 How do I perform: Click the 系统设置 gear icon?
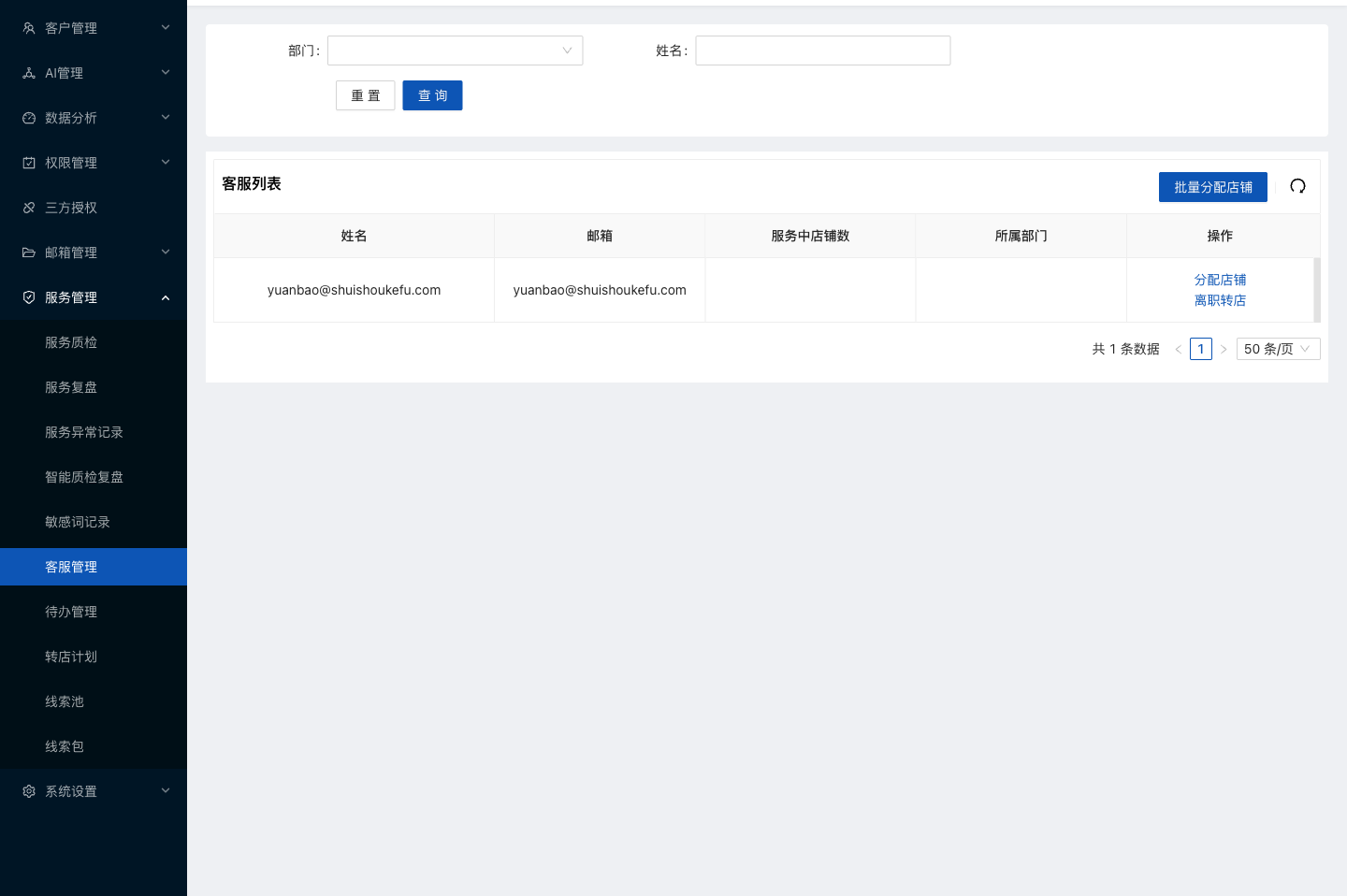click(29, 791)
